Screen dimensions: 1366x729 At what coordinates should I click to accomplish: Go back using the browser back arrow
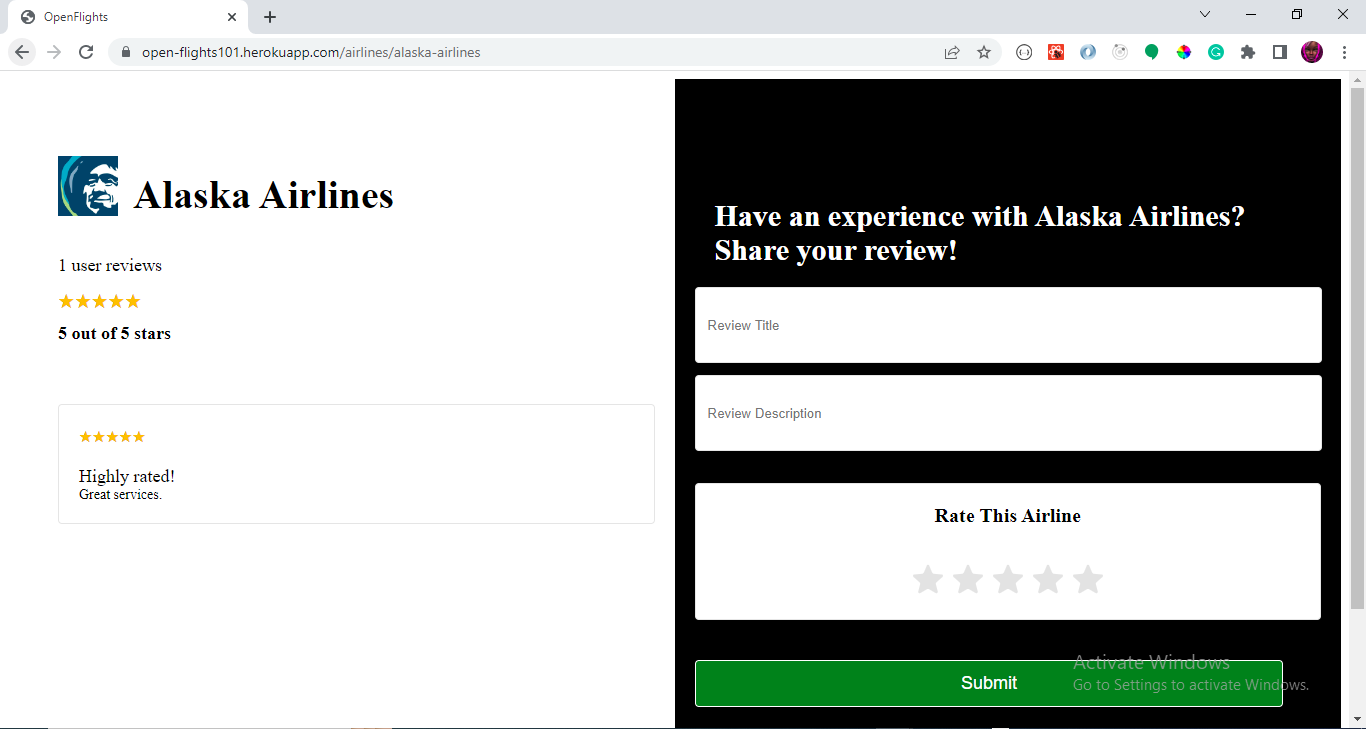click(x=22, y=52)
